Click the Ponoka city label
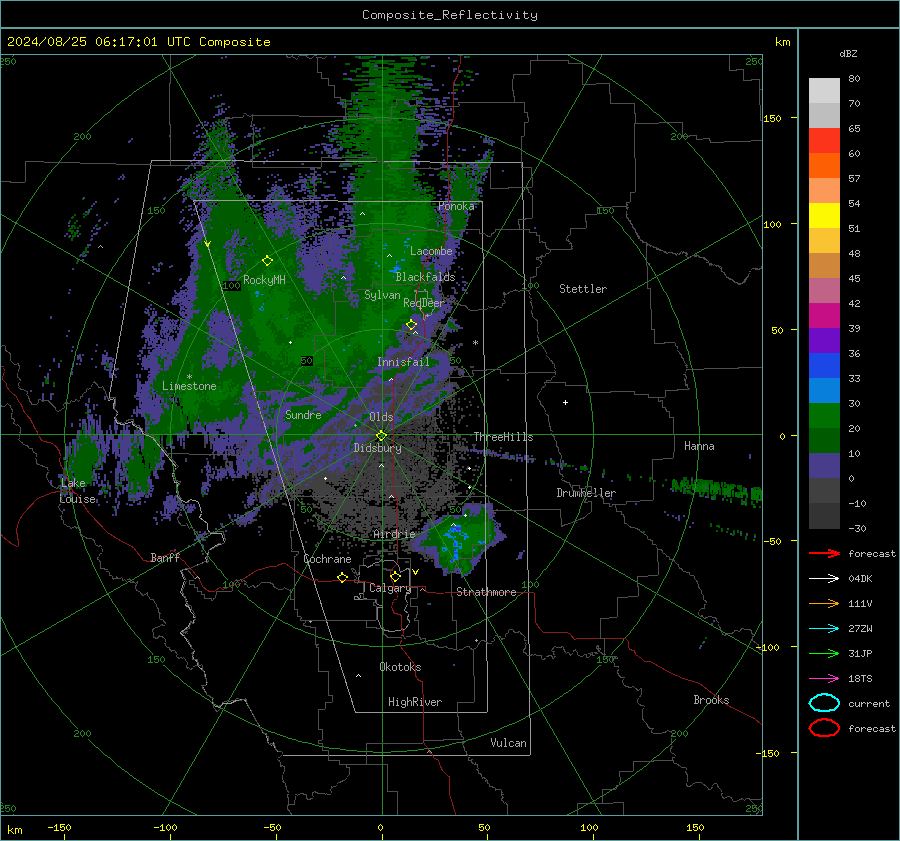900x841 pixels. (456, 206)
